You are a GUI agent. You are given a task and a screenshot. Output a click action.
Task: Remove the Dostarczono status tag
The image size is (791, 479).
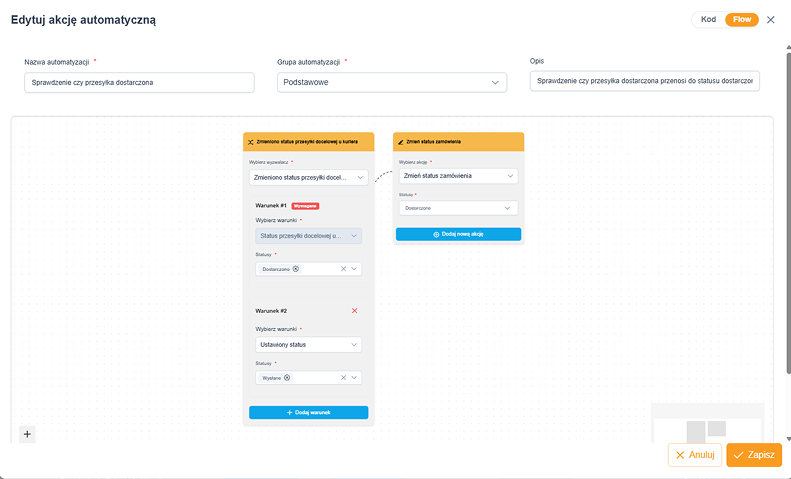[x=296, y=269]
